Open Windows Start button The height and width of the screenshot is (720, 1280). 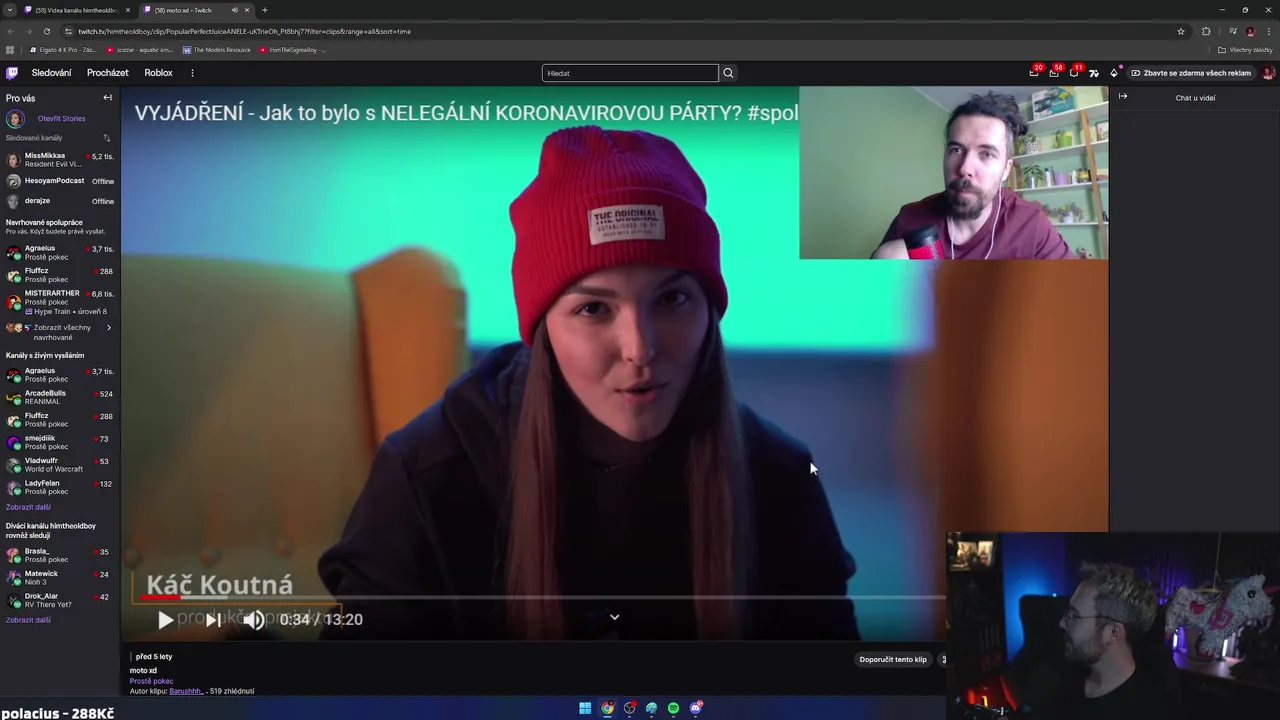tap(585, 708)
